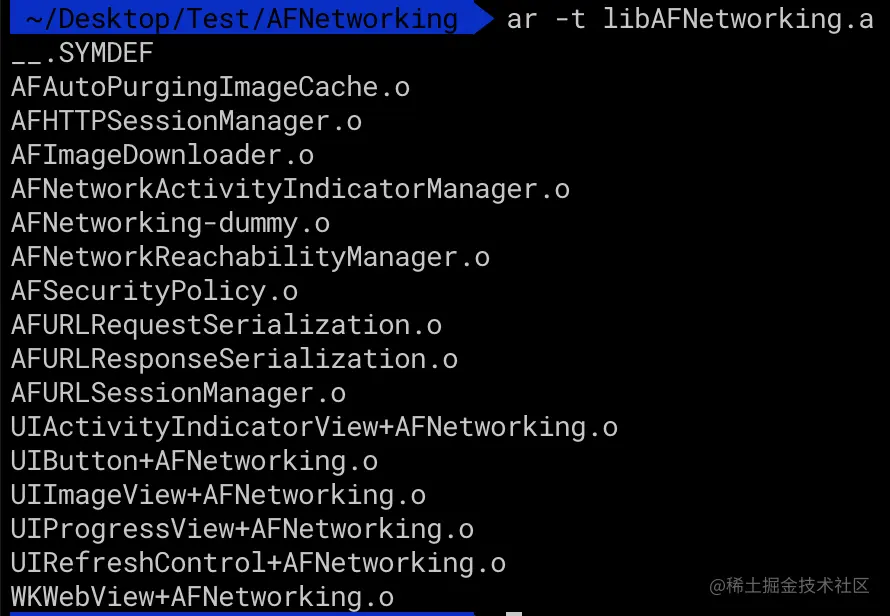Click UIActivityIndicatorView+AFNetworking.o line
Viewport: 890px width, 616px height.
pos(314,427)
